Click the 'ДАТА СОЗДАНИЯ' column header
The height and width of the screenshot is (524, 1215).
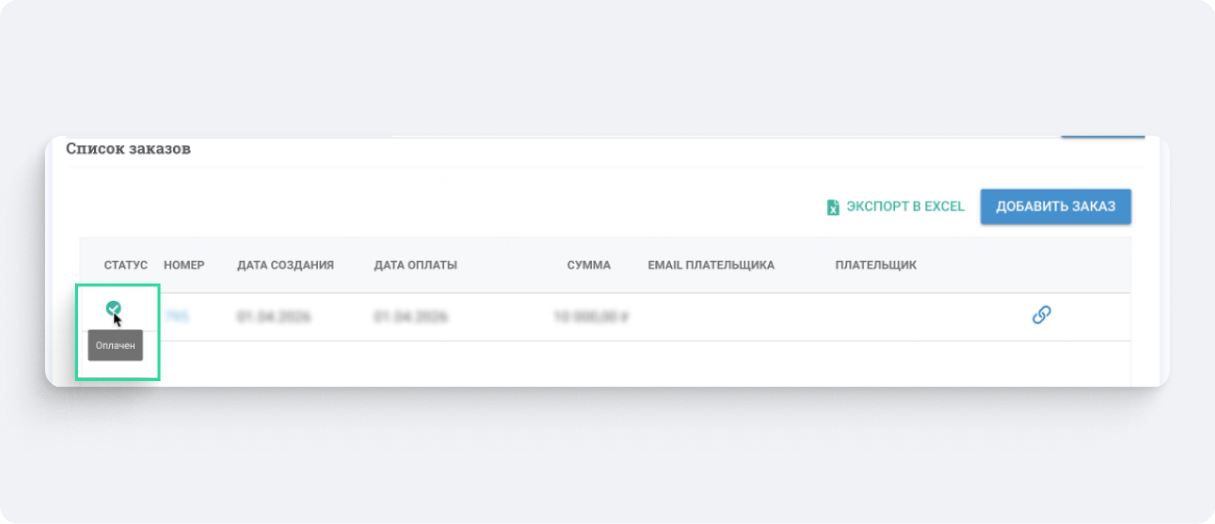click(x=285, y=265)
